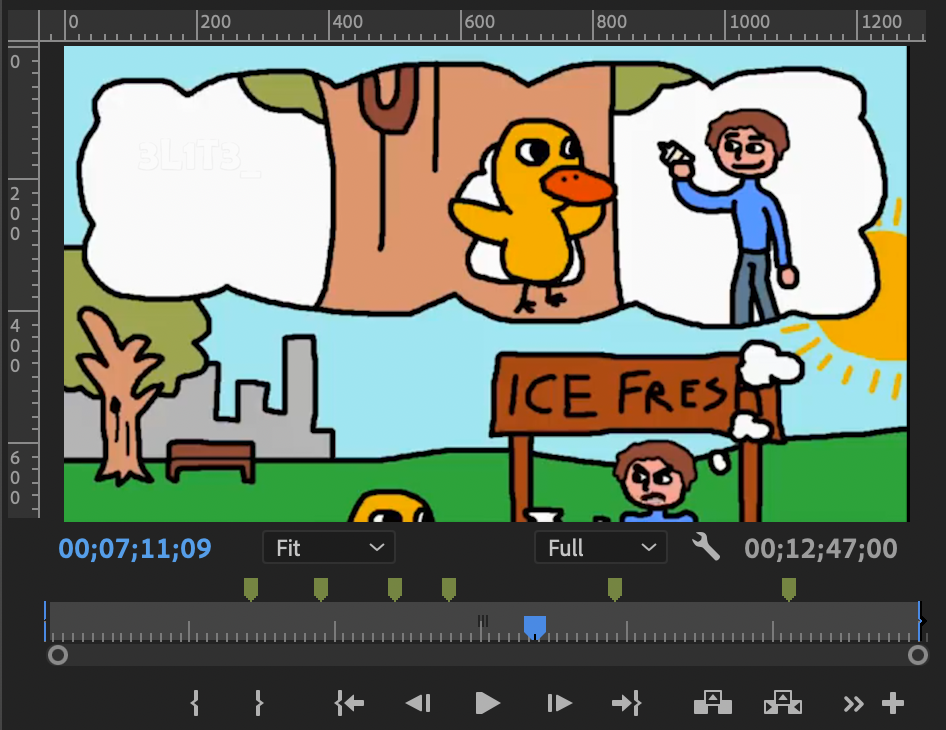Play the program monitor video
Image resolution: width=946 pixels, height=730 pixels.
487,703
